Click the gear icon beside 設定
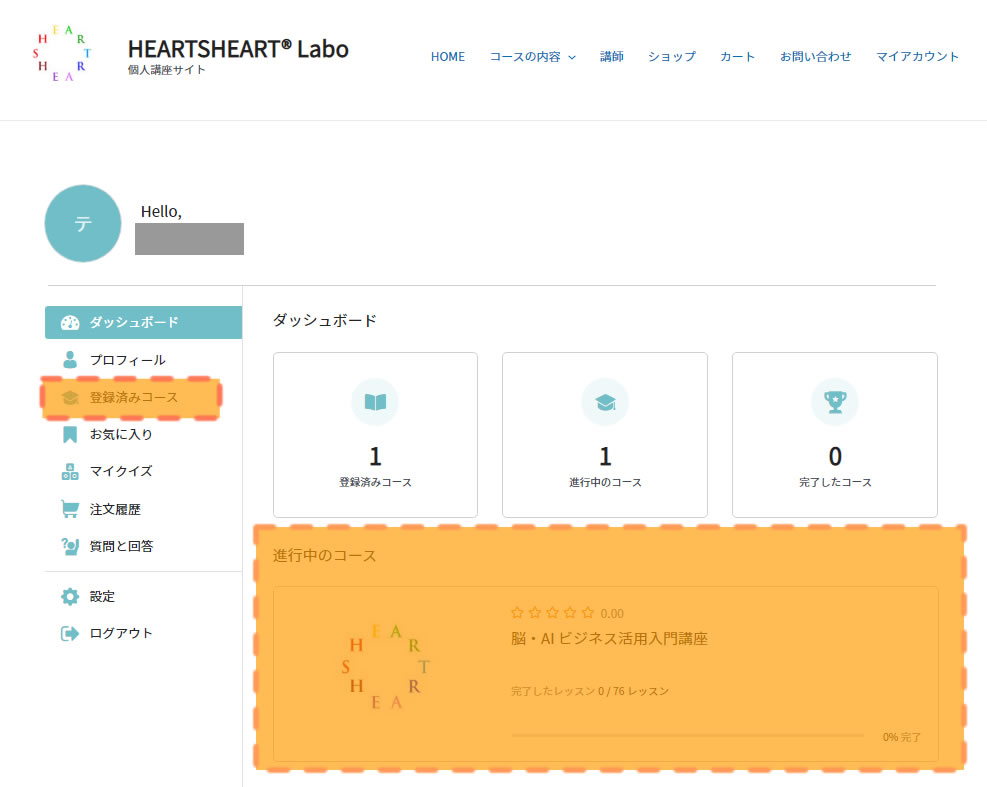Image resolution: width=987 pixels, height=787 pixels. (70, 596)
